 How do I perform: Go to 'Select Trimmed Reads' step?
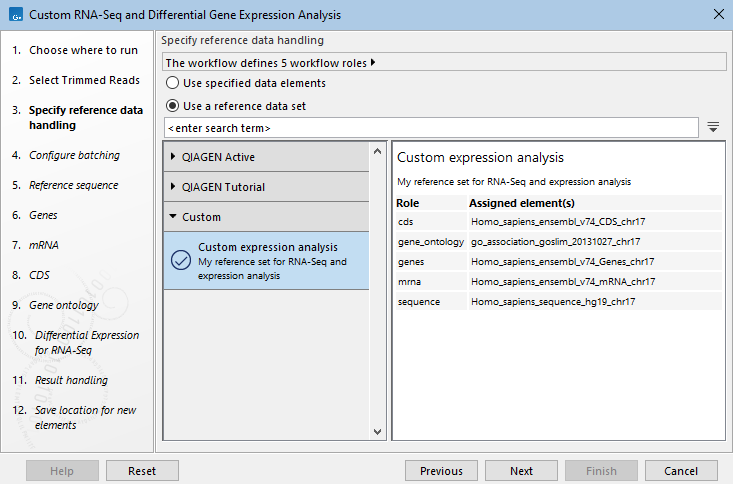[x=84, y=80]
